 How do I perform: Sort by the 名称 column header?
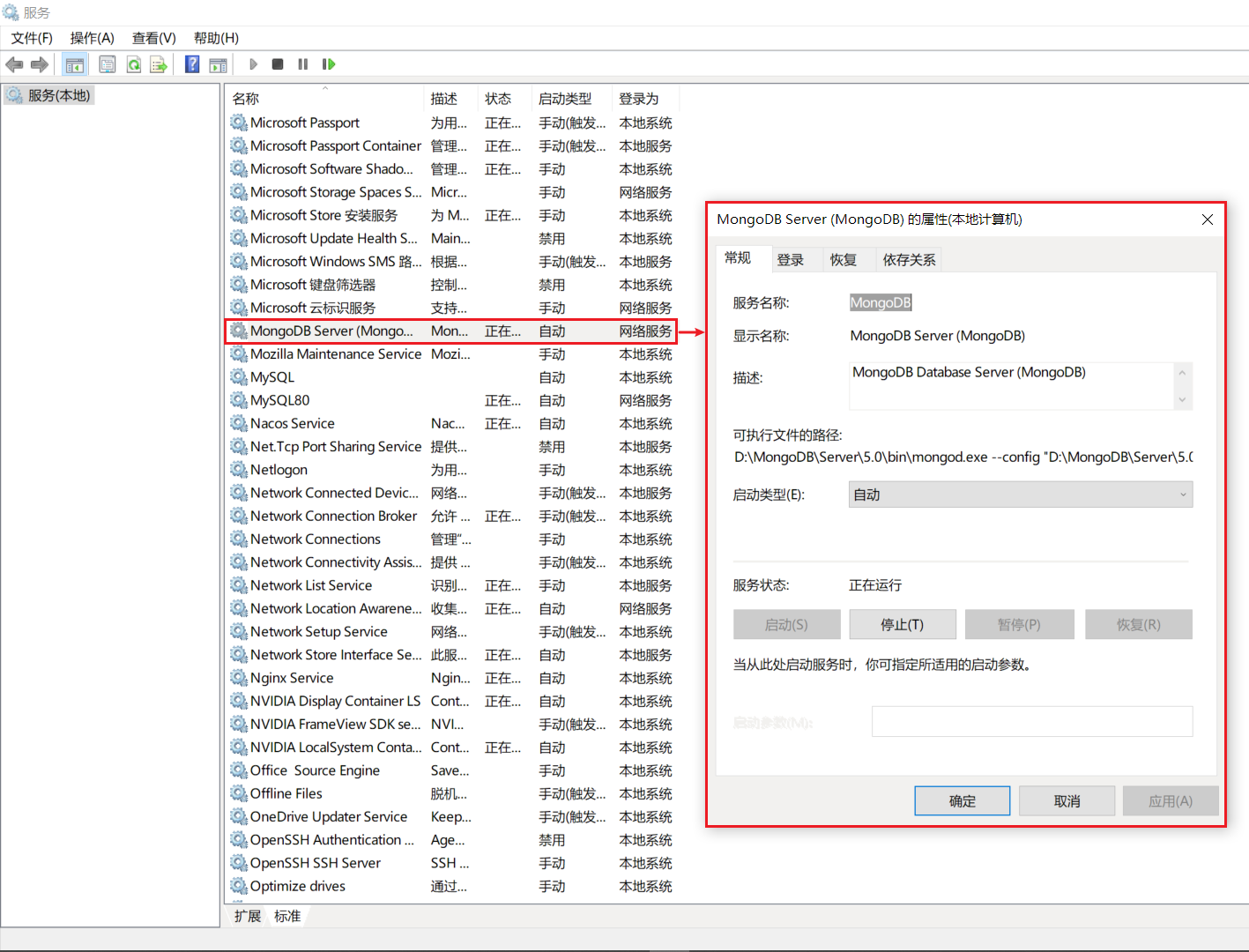325,99
